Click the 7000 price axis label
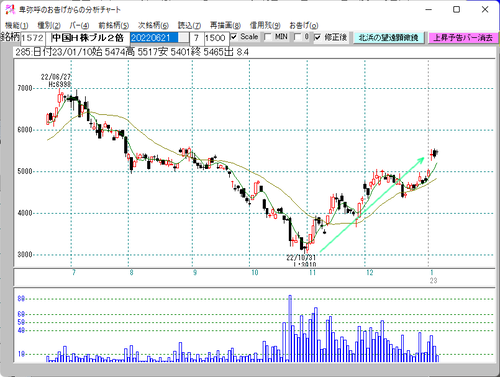 (24, 88)
